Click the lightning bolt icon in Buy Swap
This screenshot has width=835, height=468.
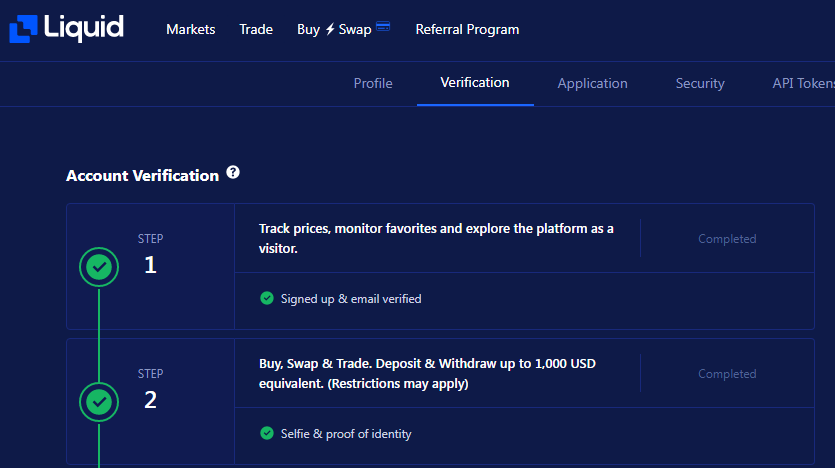[x=330, y=29]
